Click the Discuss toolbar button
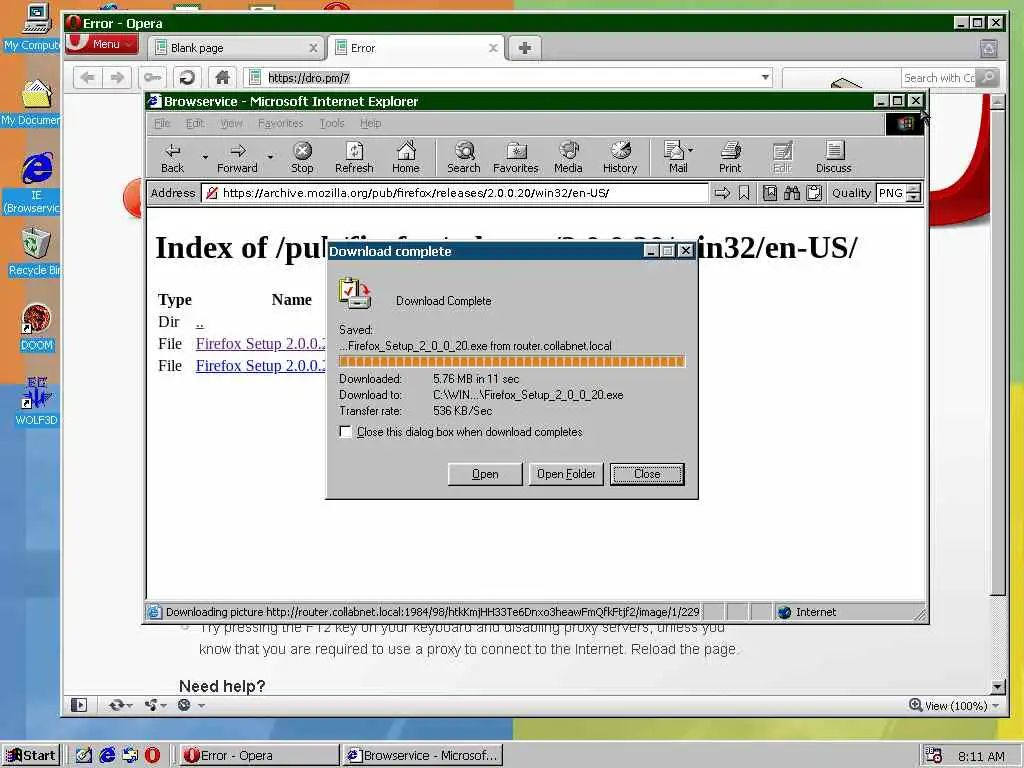1024x768 pixels. coord(833,157)
